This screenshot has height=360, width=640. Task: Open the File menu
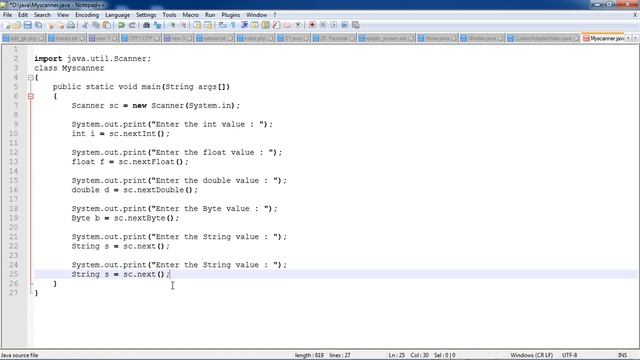point(7,15)
